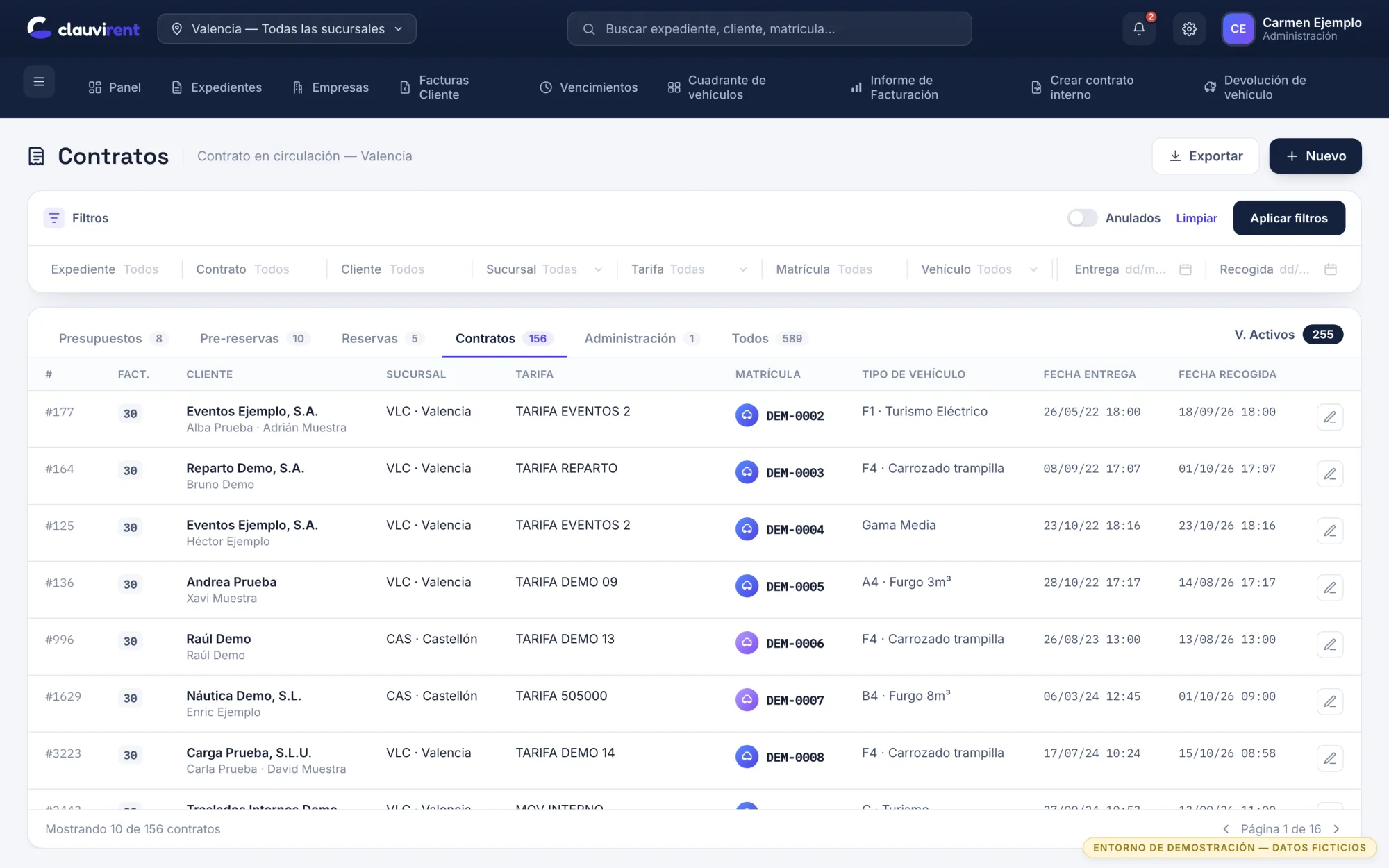The width and height of the screenshot is (1389, 868).
Task: Click vehicle icon beside DEM-0006
Action: coord(747,643)
